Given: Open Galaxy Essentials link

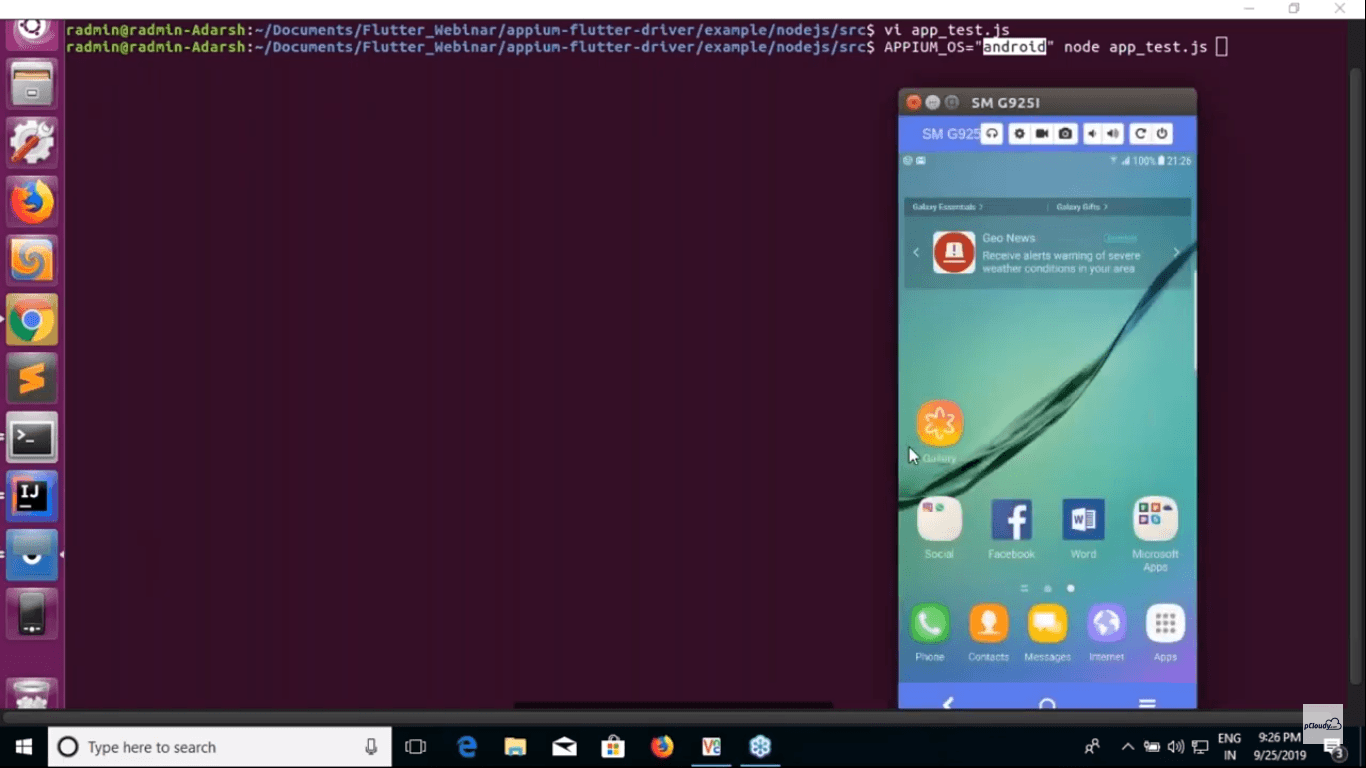Looking at the screenshot, I should (x=947, y=207).
